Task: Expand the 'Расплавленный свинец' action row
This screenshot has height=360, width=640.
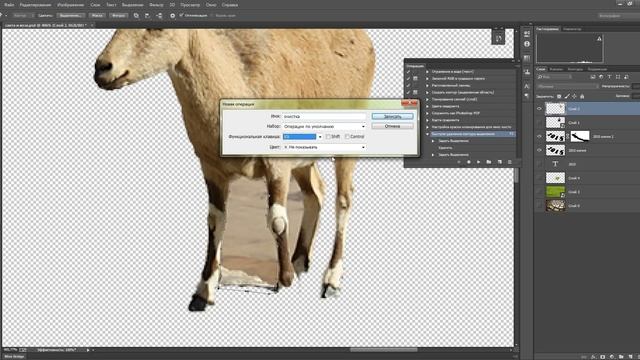Action: 428,85
